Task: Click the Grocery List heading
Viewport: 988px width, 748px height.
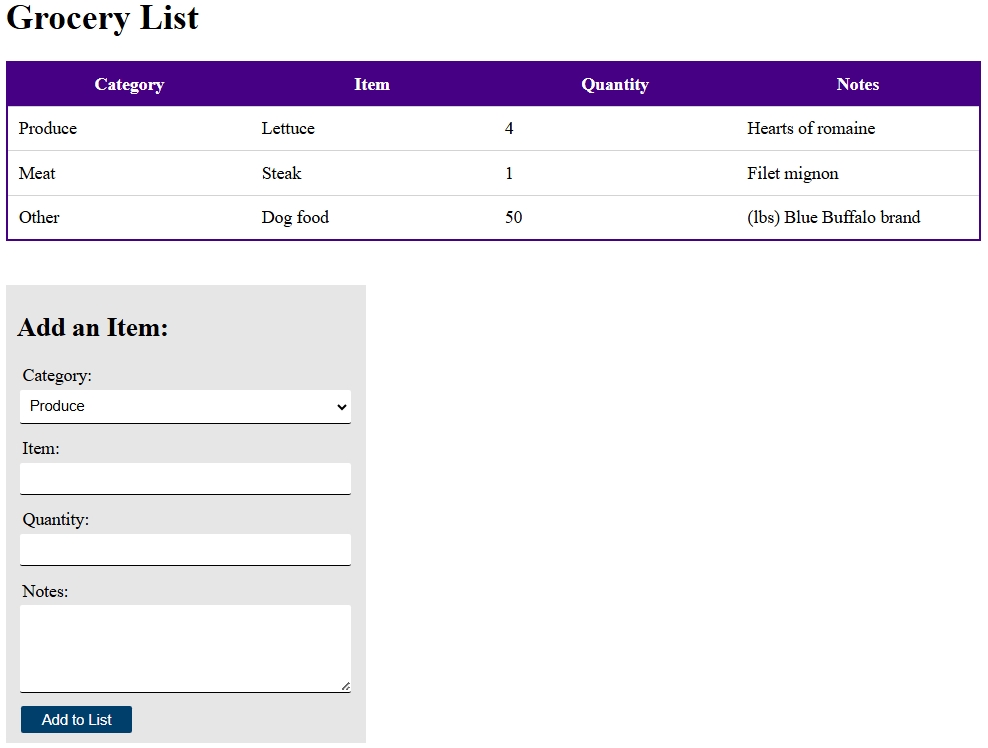Action: [102, 18]
